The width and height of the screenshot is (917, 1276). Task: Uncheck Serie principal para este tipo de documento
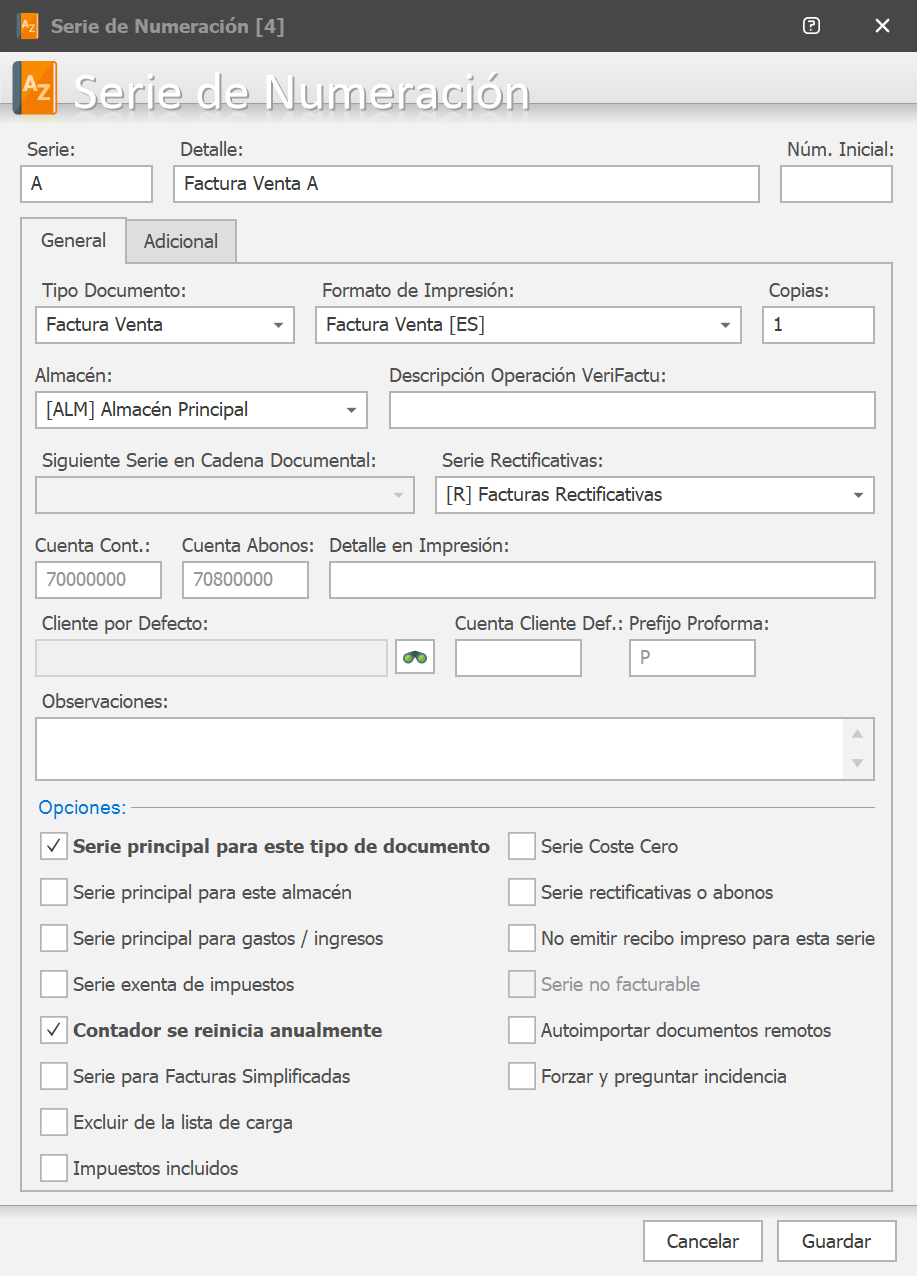click(x=54, y=846)
